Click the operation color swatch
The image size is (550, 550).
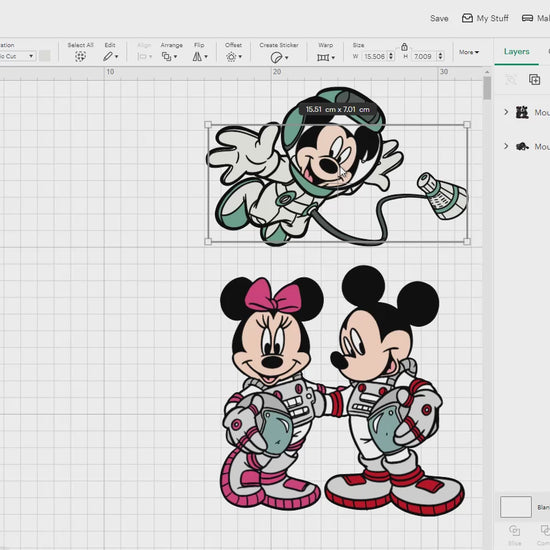pyautogui.click(x=45, y=56)
